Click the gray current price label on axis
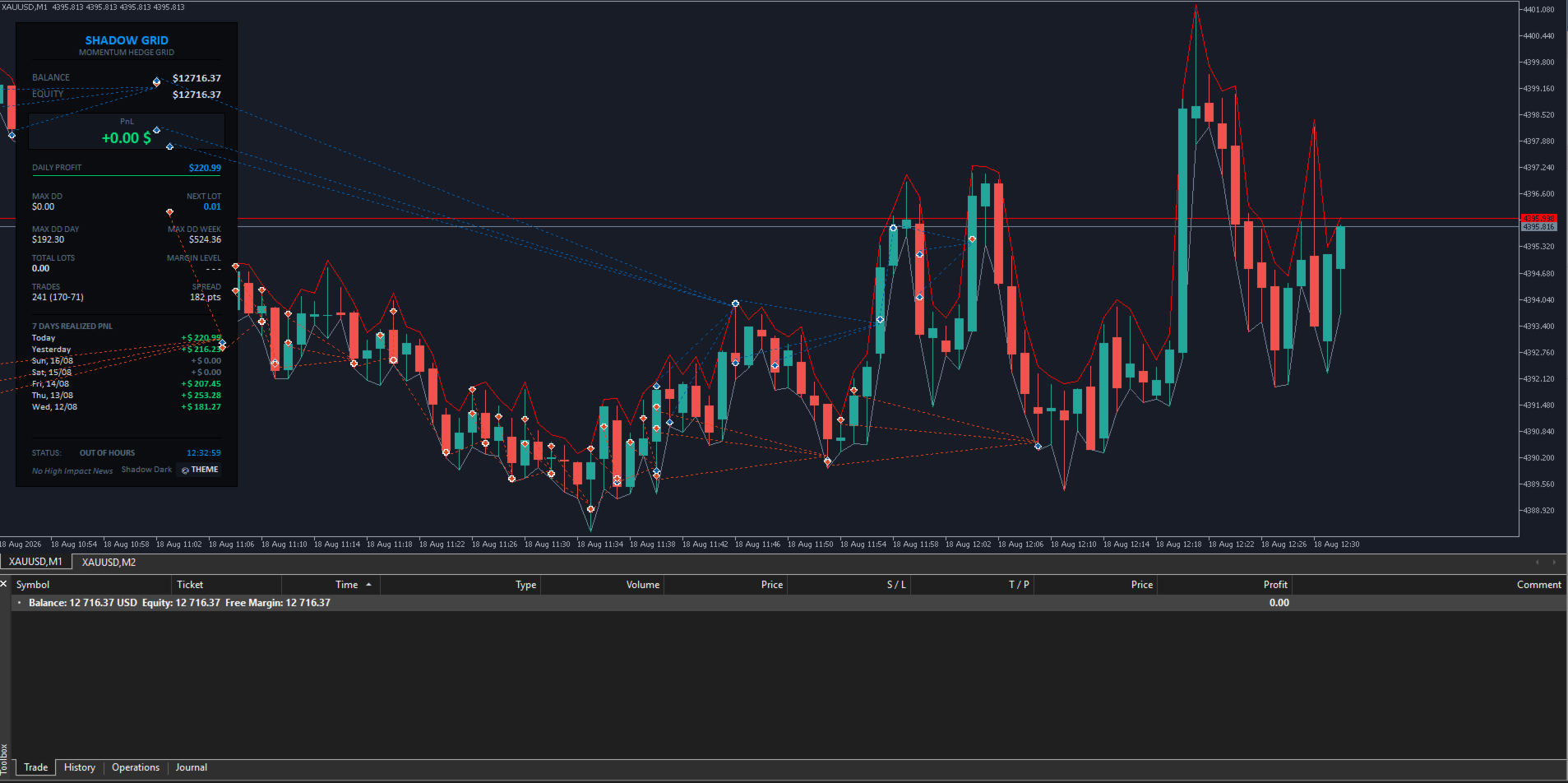Image resolution: width=1568 pixels, height=783 pixels. pyautogui.click(x=1538, y=227)
